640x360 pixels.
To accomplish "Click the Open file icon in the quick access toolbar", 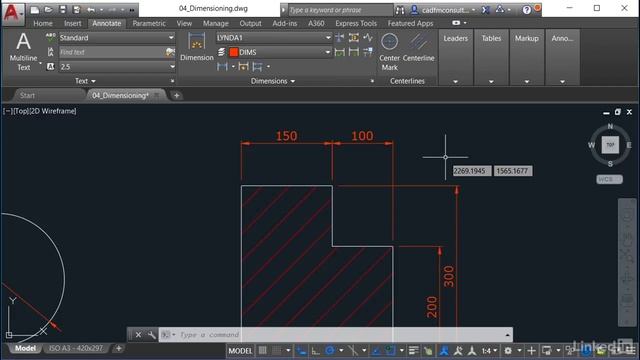I will pyautogui.click(x=49, y=9).
